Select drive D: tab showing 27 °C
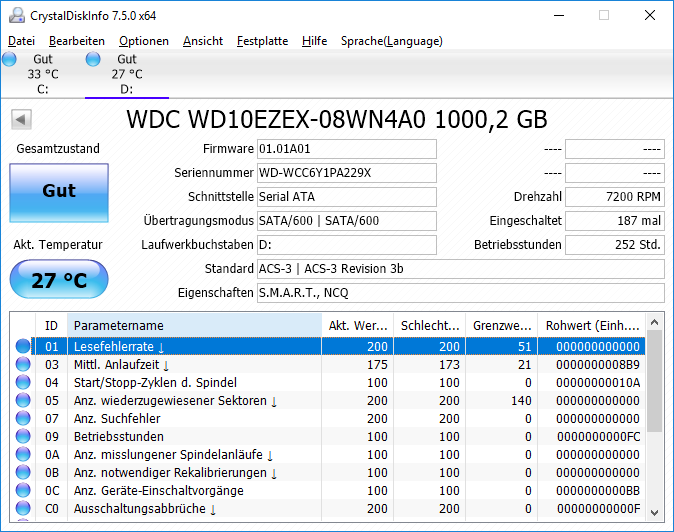 coord(127,74)
